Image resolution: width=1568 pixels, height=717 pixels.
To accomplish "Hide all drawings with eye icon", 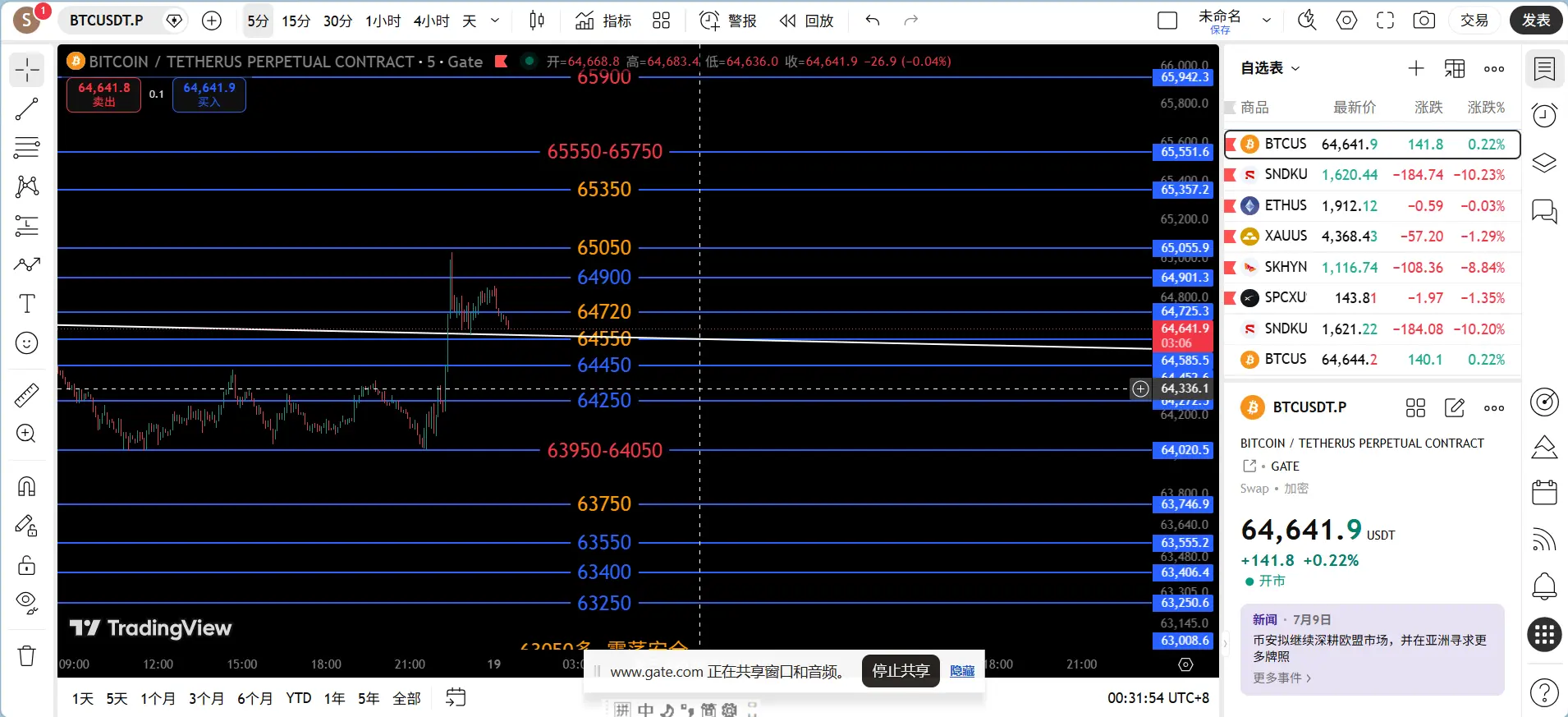I will click(x=27, y=604).
